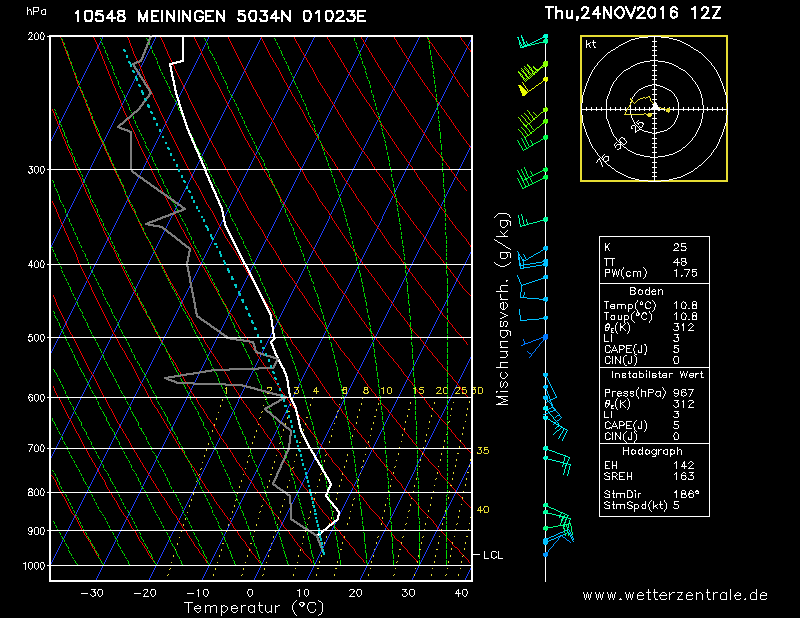Open the www.wetterzentrale.de link

(x=675, y=595)
